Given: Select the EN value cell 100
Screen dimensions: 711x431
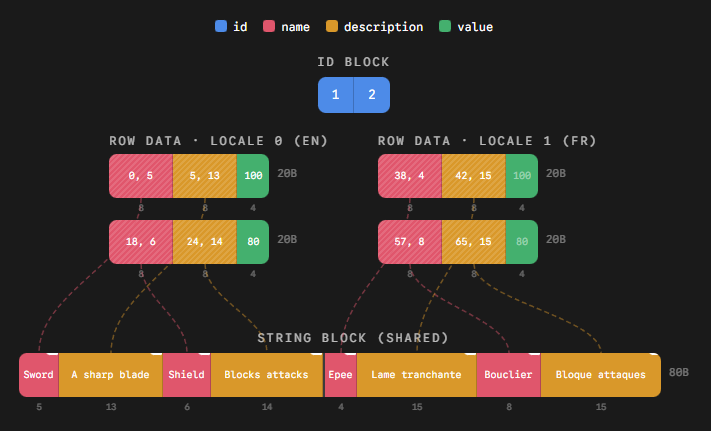Looking at the screenshot, I should 253,176.
